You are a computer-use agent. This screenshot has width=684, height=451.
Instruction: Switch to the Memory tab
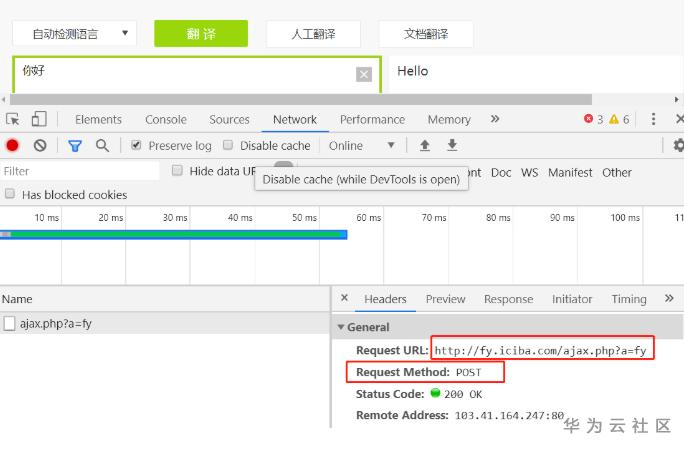pos(449,120)
